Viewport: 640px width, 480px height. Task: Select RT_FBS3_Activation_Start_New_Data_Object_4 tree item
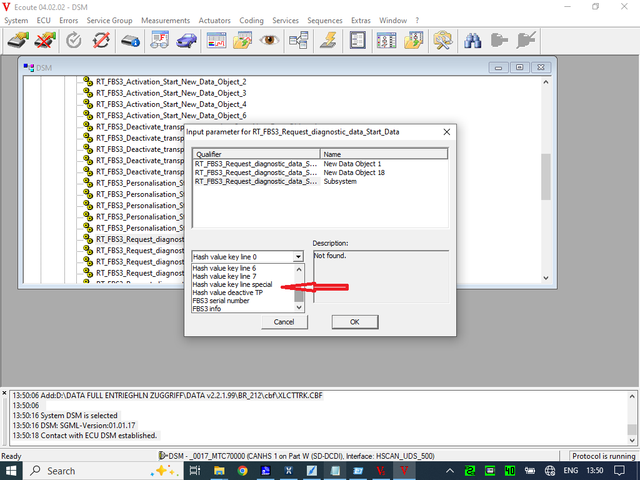tap(171, 104)
